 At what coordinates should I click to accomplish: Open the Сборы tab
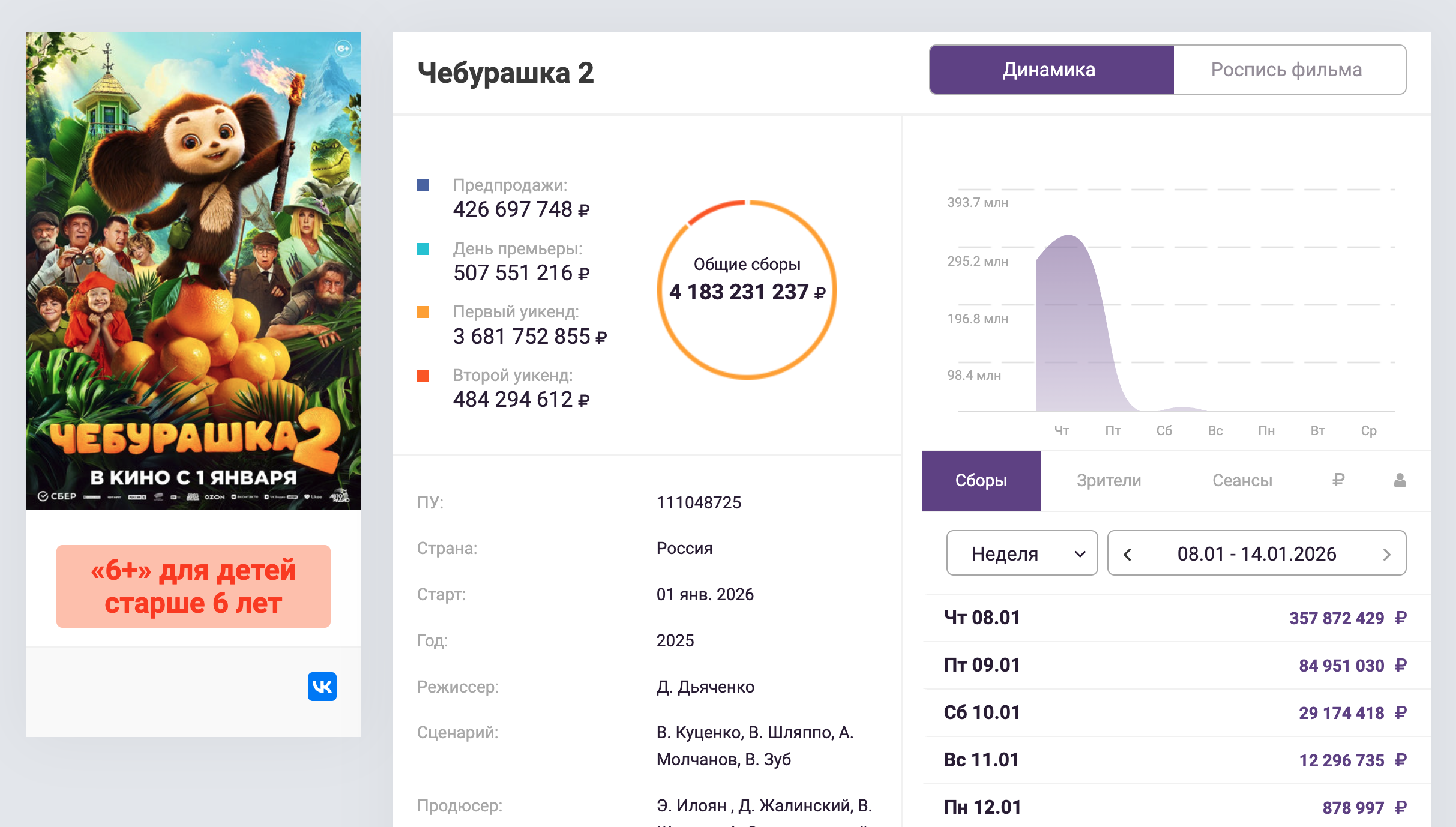coord(981,480)
